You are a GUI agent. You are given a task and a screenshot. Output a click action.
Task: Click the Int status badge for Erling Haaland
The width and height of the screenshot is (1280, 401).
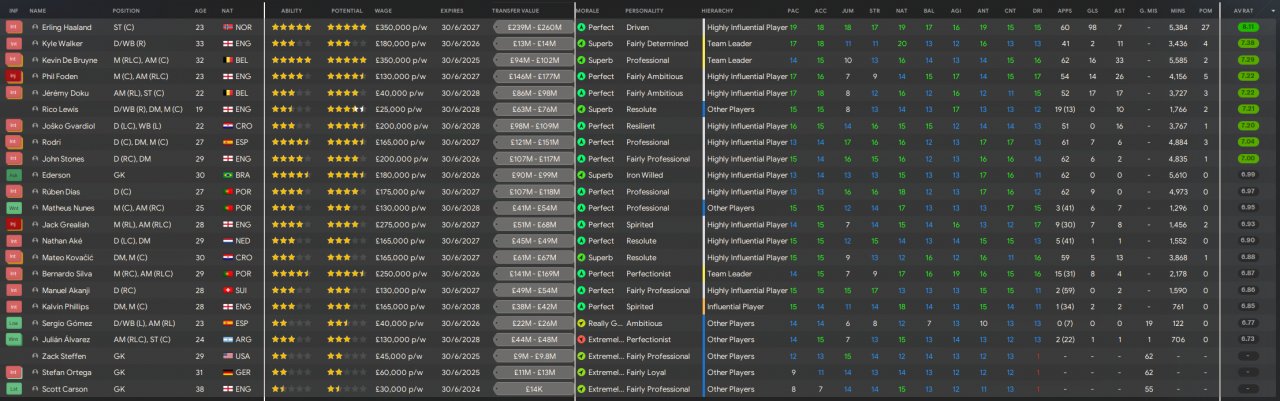tap(13, 27)
